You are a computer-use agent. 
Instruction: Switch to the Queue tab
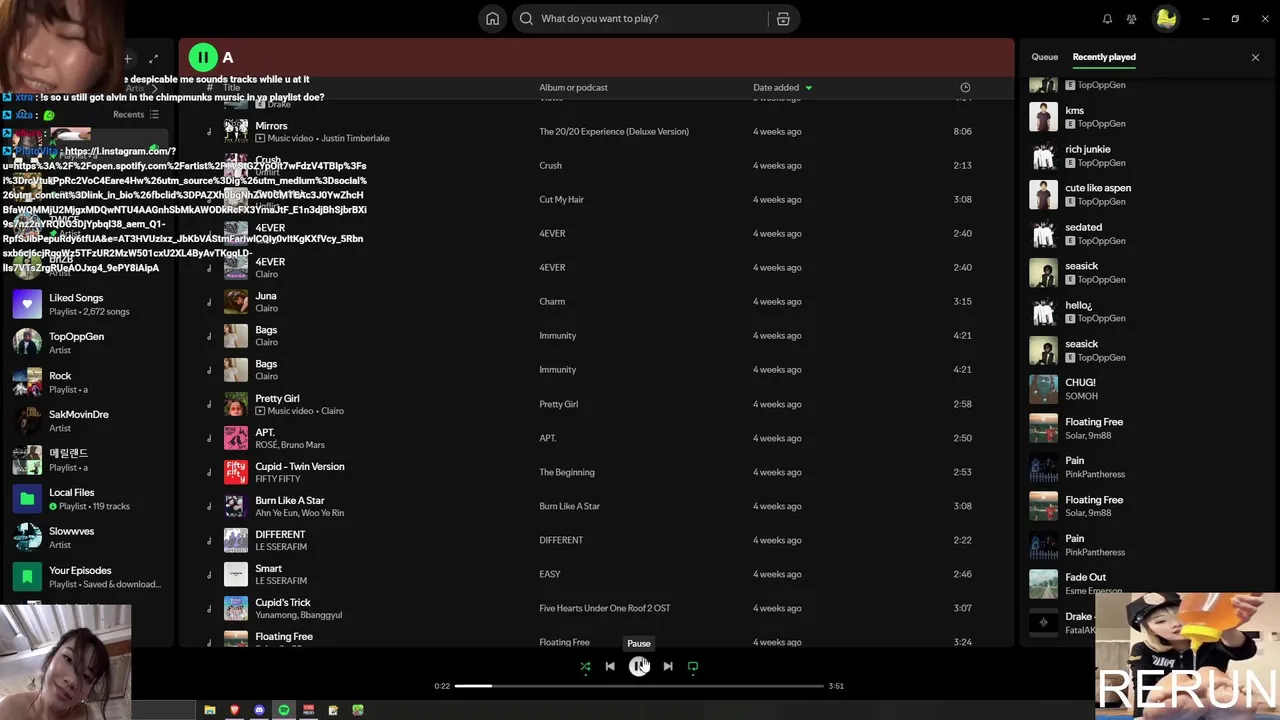click(x=1044, y=57)
